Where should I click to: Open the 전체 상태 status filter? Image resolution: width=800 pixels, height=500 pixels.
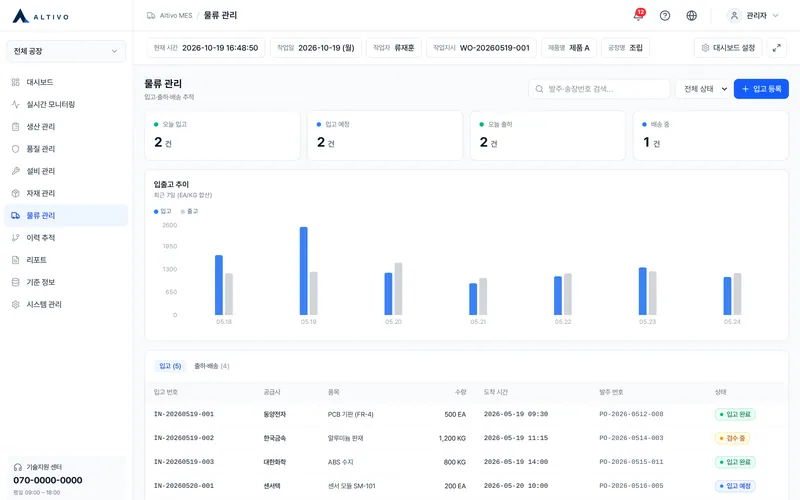(704, 89)
